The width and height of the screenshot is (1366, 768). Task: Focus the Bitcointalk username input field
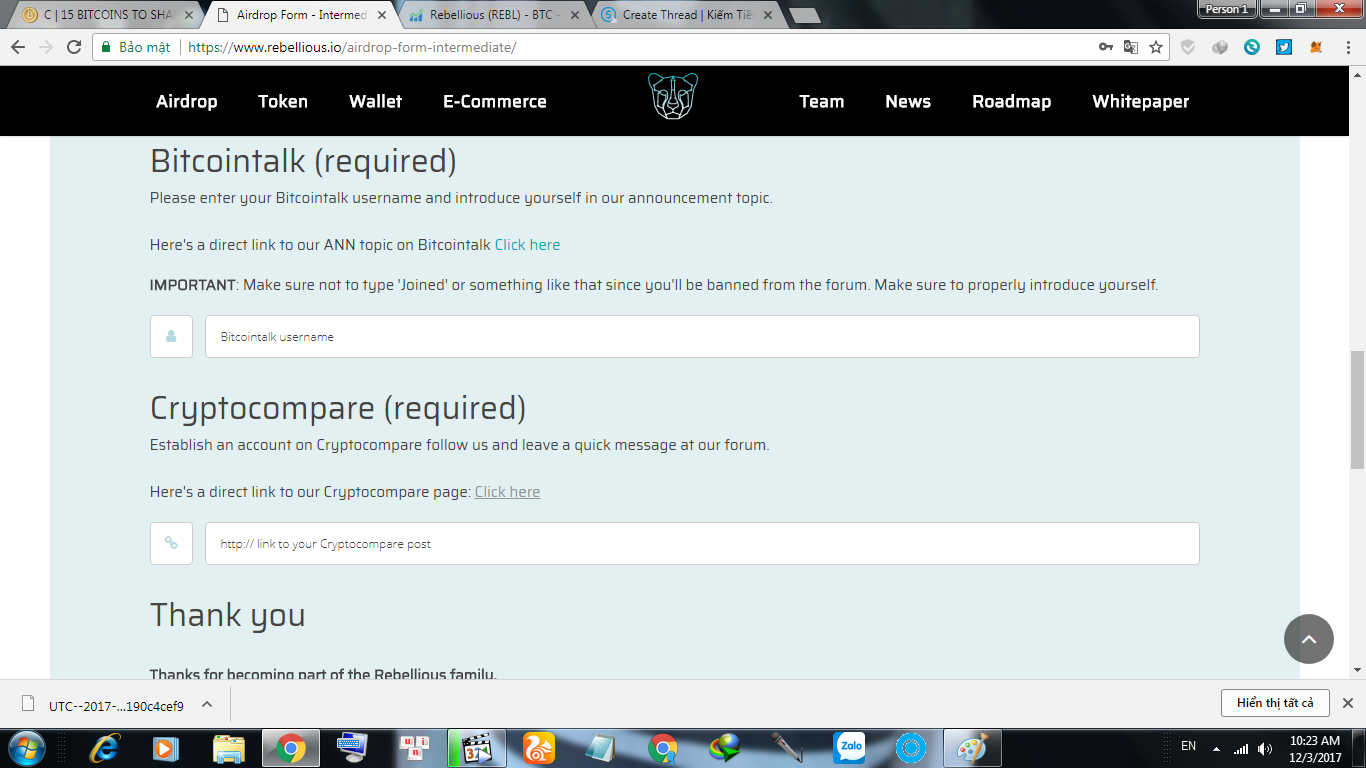pos(702,337)
